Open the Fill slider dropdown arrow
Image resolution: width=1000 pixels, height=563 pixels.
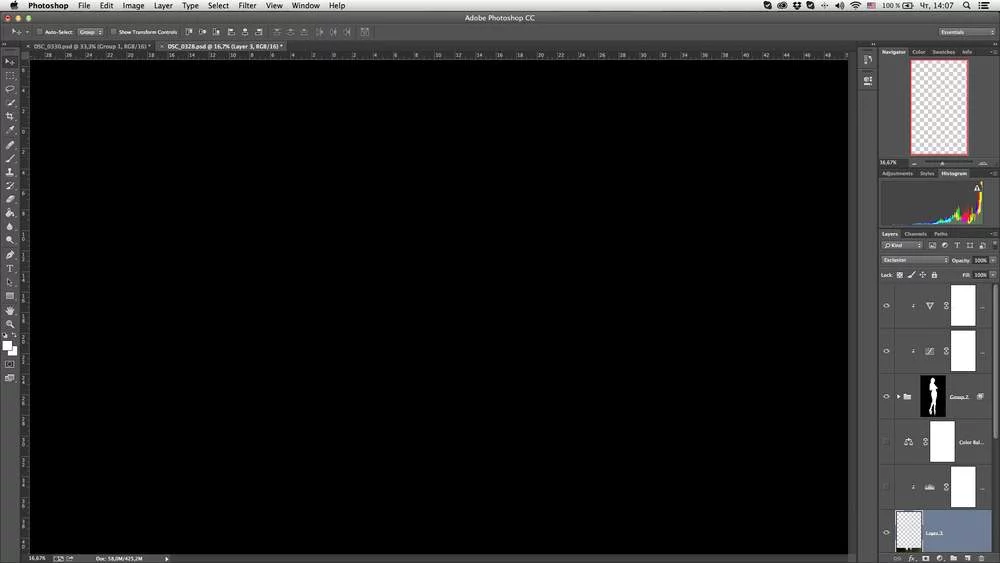click(993, 275)
